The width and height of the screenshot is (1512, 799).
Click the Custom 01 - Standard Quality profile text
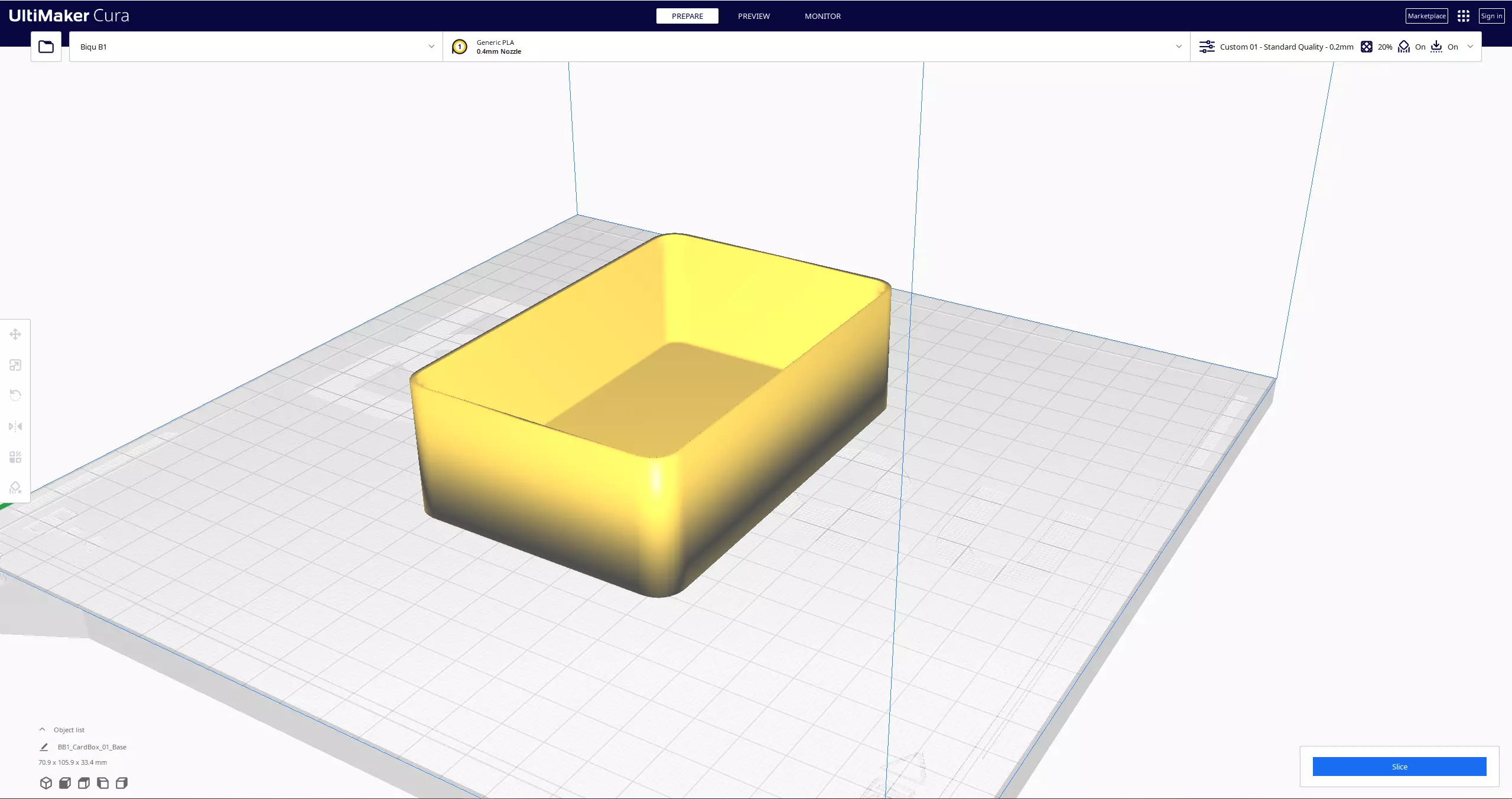[x=1286, y=47]
